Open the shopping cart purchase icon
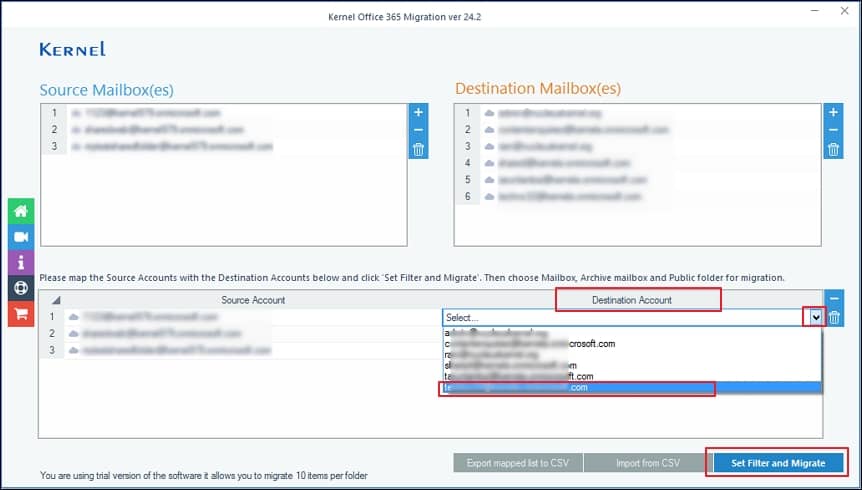Viewport: 862px width, 490px height. [x=21, y=313]
